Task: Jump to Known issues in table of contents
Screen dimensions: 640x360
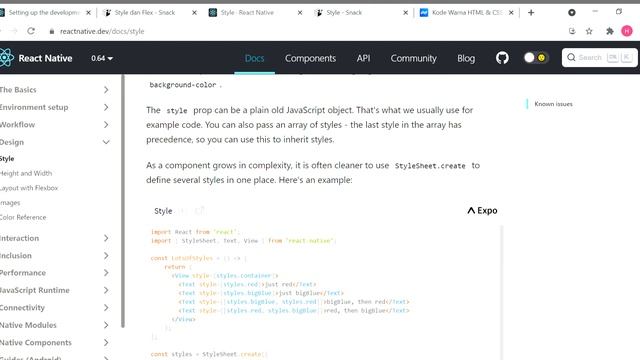Action: 553,104
